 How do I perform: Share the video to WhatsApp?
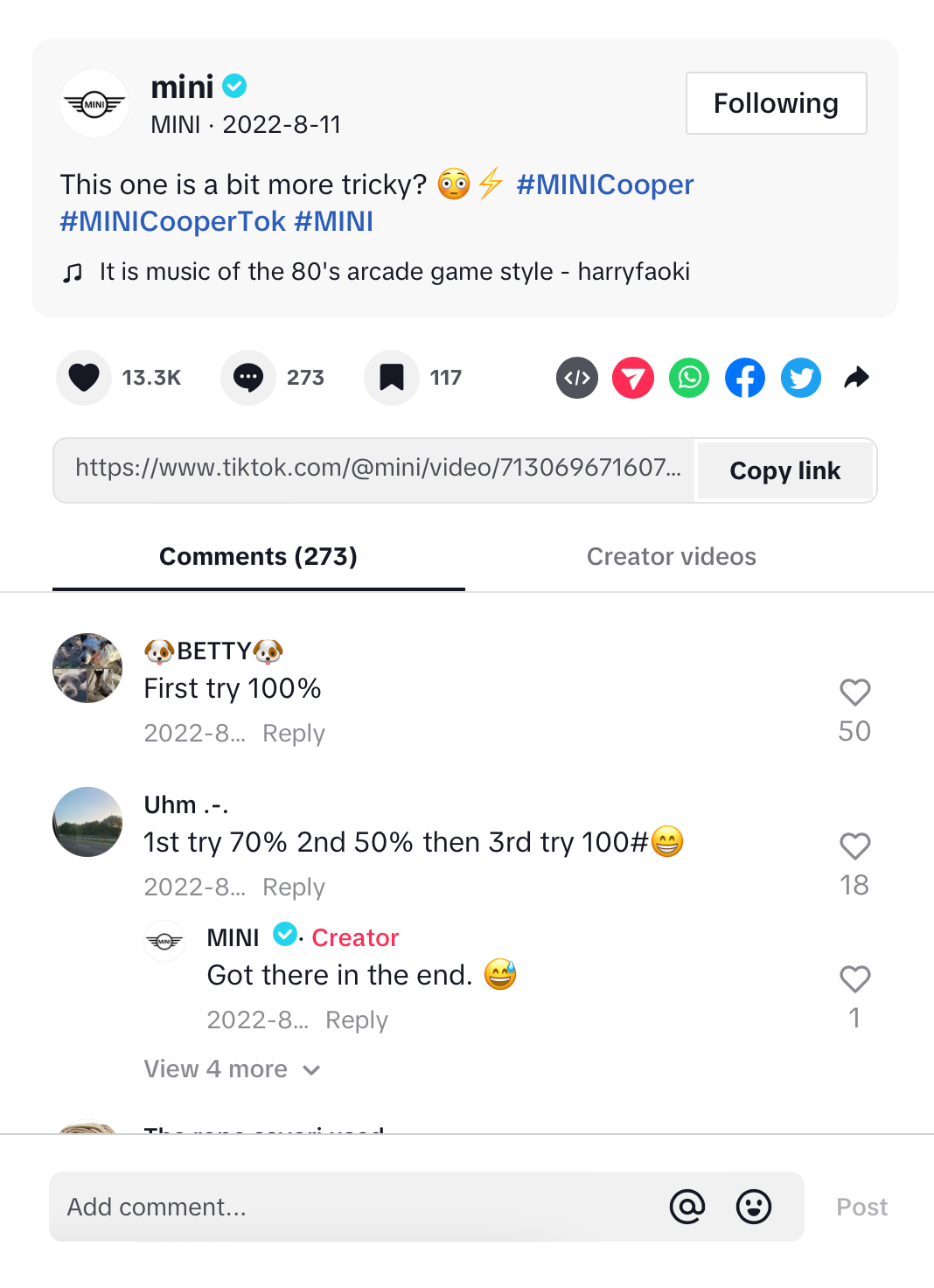689,378
